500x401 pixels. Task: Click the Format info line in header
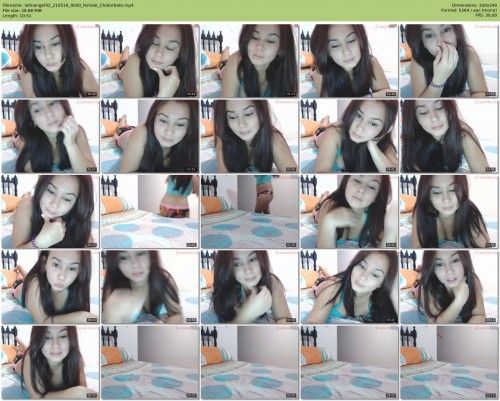coord(469,10)
